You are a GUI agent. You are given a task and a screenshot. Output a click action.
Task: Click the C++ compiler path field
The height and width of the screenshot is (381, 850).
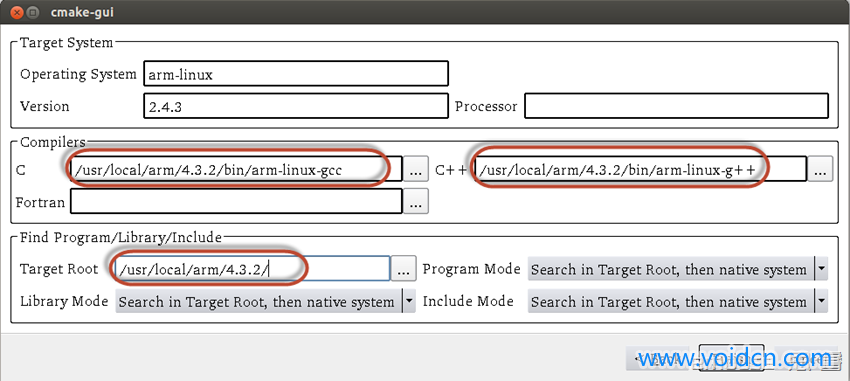point(640,170)
